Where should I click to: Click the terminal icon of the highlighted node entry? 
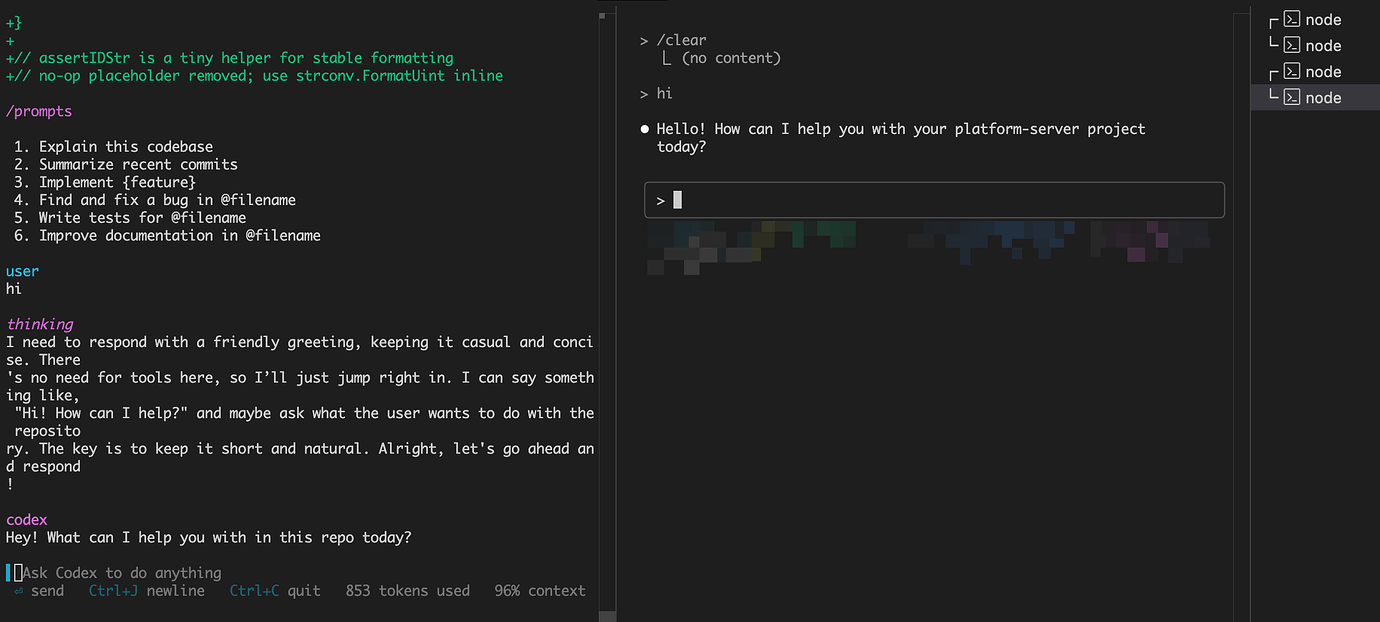point(1292,97)
